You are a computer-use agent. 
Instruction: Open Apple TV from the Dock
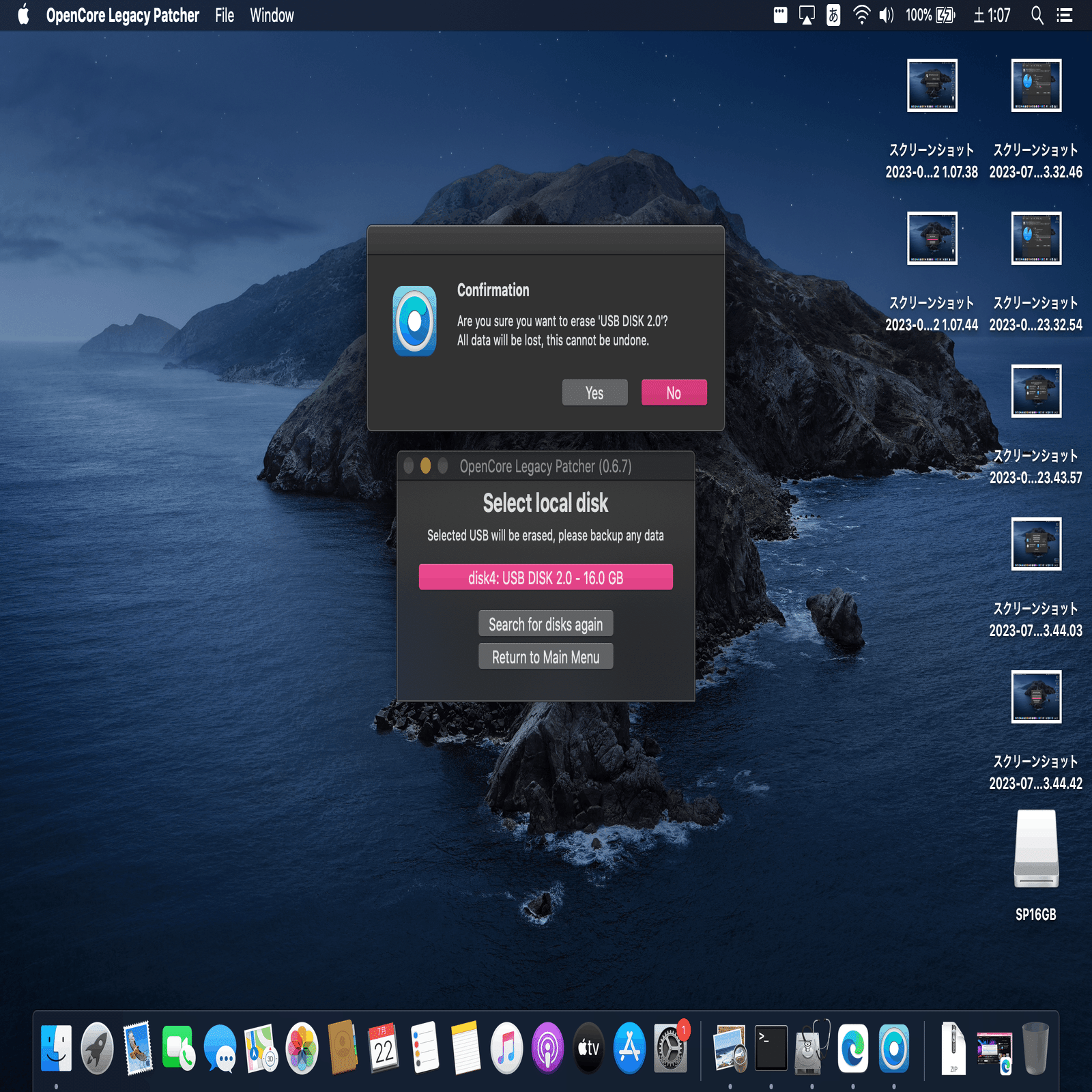point(588,1048)
